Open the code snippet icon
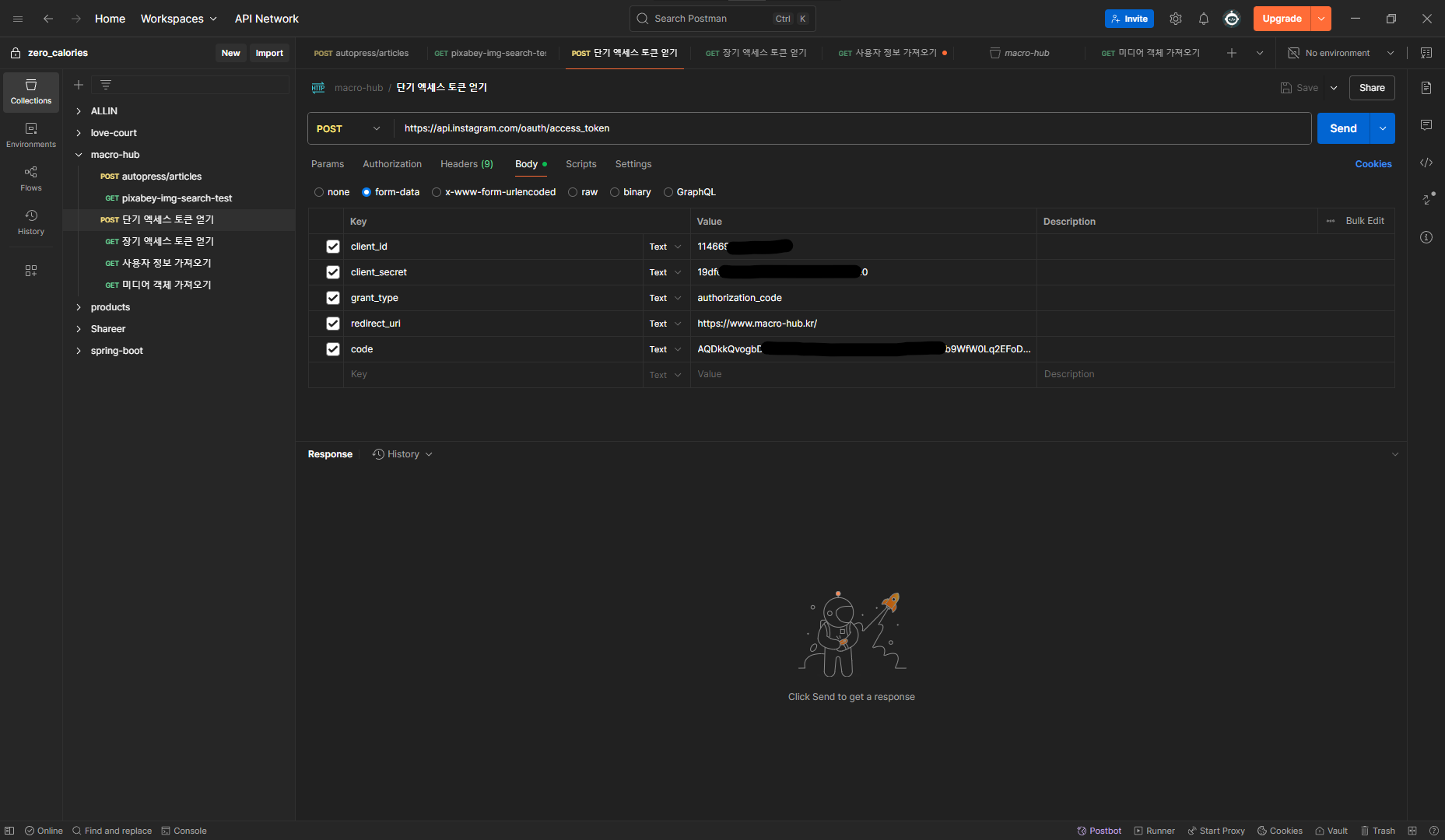The height and width of the screenshot is (840, 1445). [1426, 163]
